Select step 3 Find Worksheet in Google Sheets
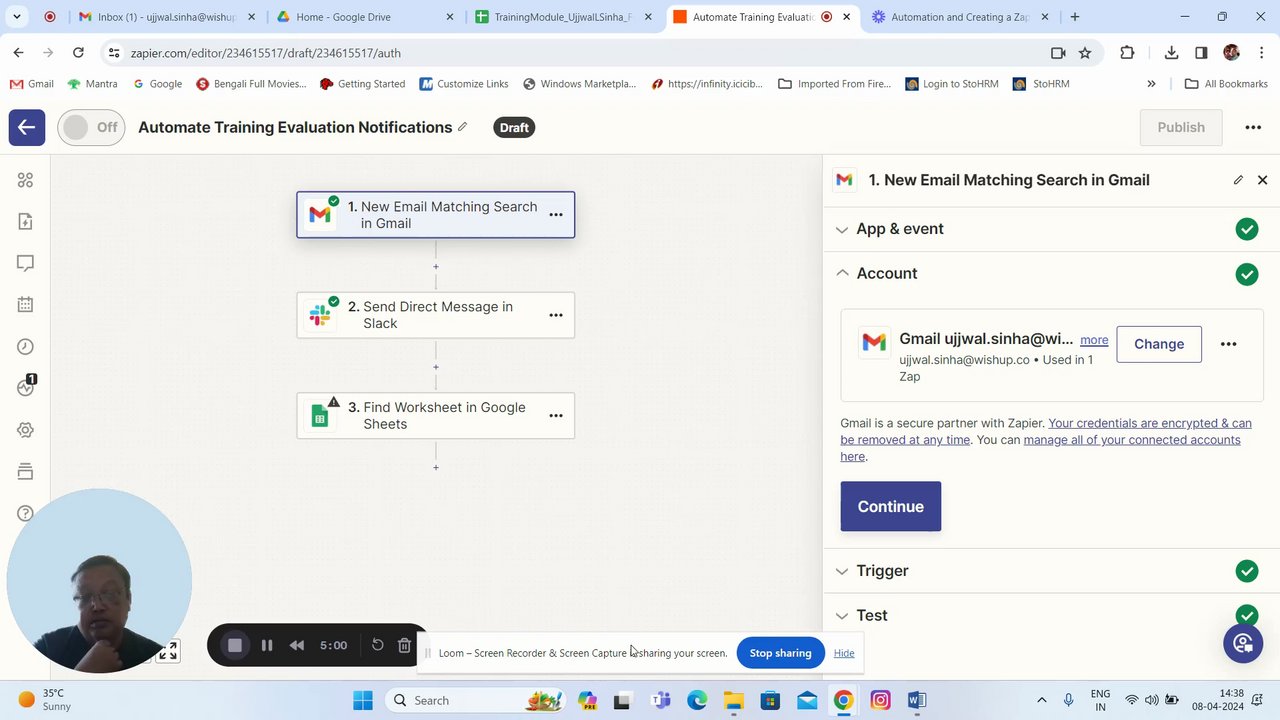Image resolution: width=1280 pixels, height=720 pixels. click(436, 415)
